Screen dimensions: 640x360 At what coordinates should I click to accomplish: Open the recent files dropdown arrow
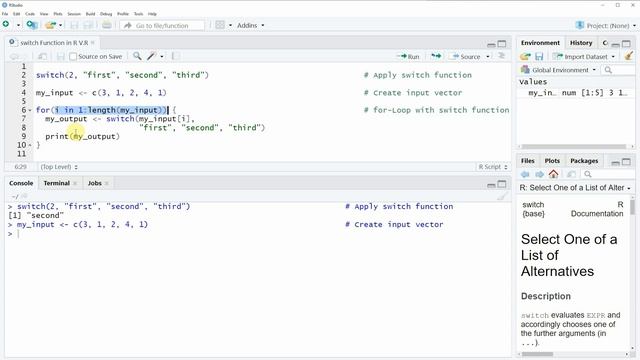click(60, 25)
